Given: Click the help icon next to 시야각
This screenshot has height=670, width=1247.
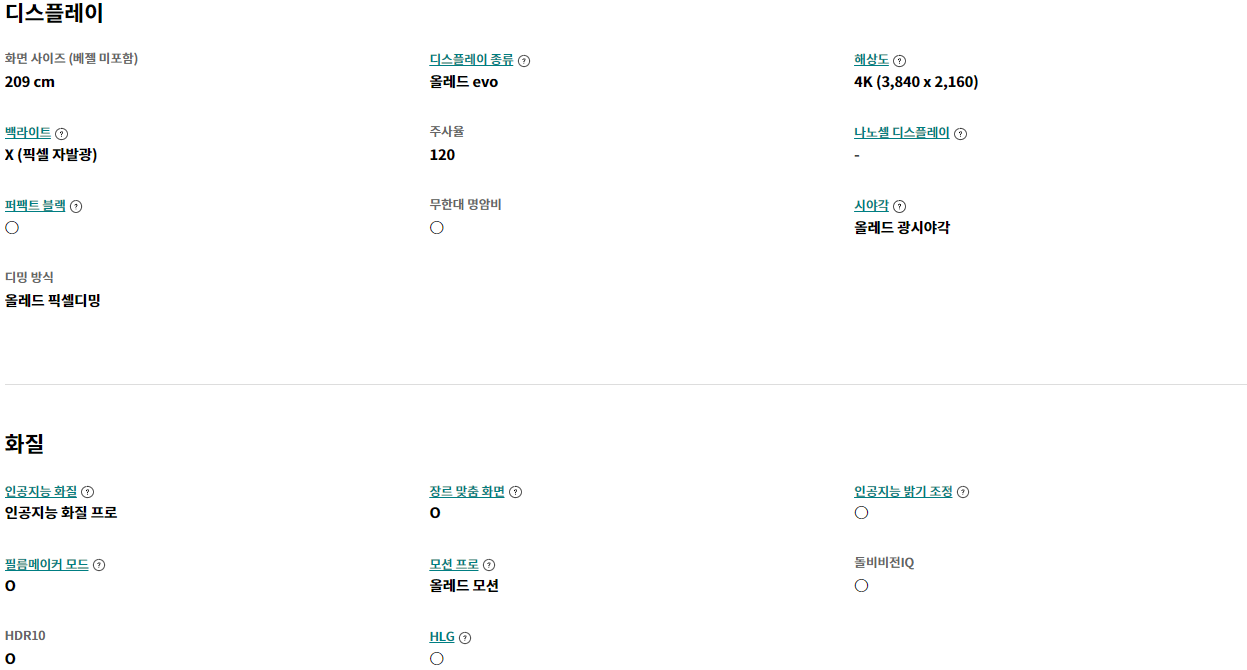Looking at the screenshot, I should pos(899,207).
